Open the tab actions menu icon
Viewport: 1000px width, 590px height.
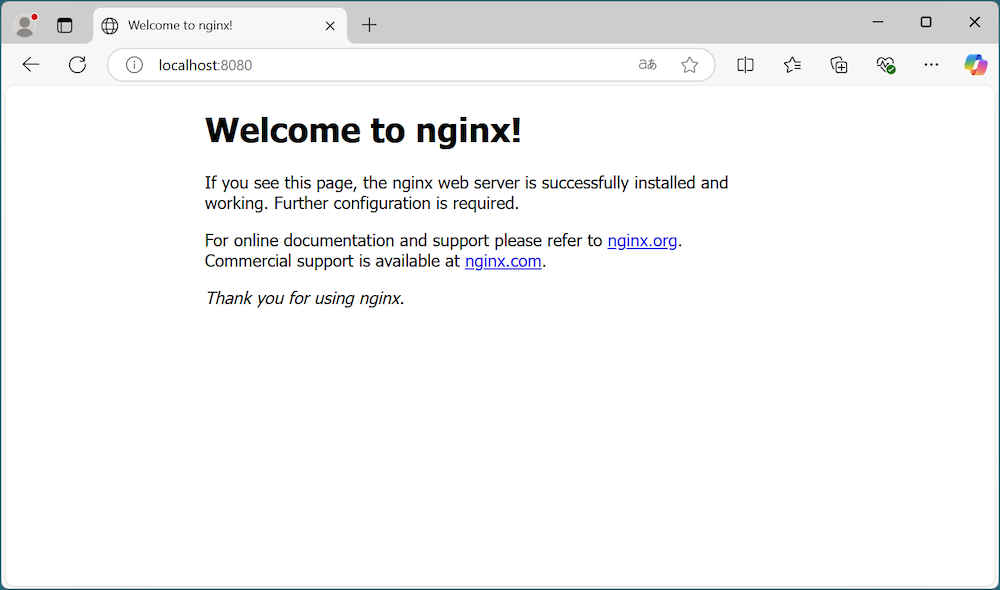click(x=64, y=26)
